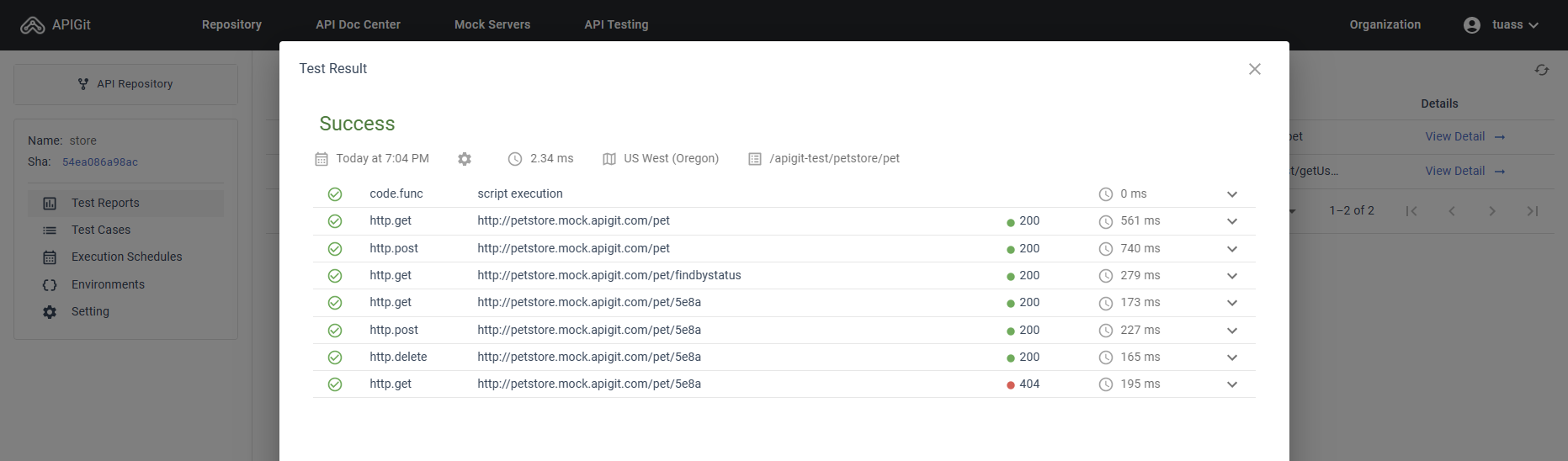Open API Doc Center tab
The height and width of the screenshot is (461, 1568).
(358, 24)
